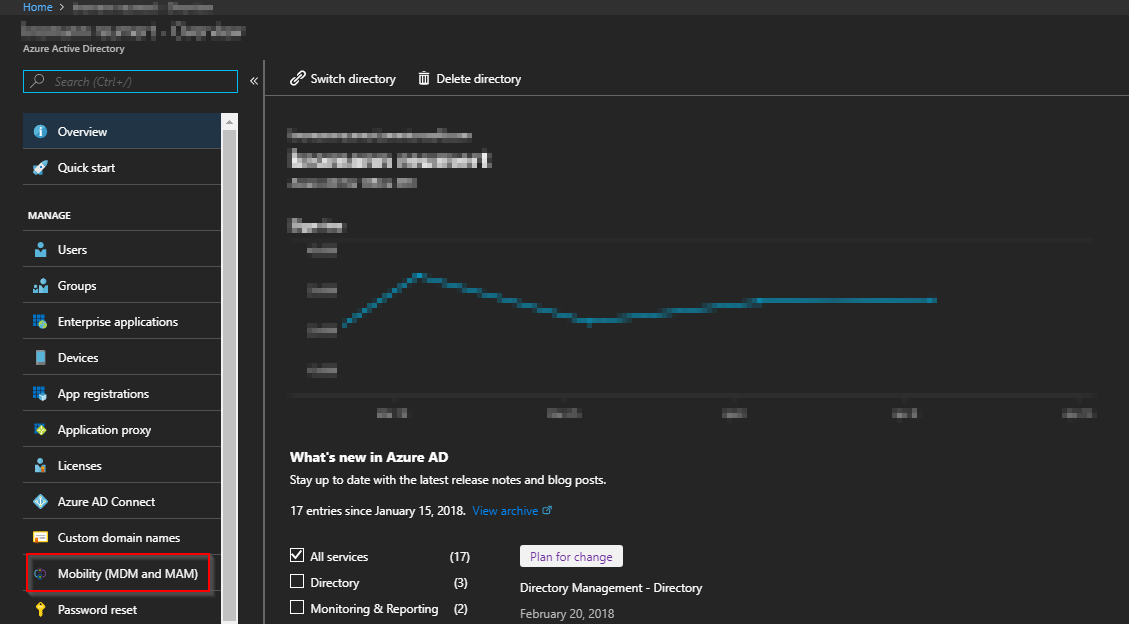Click the Groups icon in sidebar
The width and height of the screenshot is (1129, 624).
pyautogui.click(x=40, y=286)
